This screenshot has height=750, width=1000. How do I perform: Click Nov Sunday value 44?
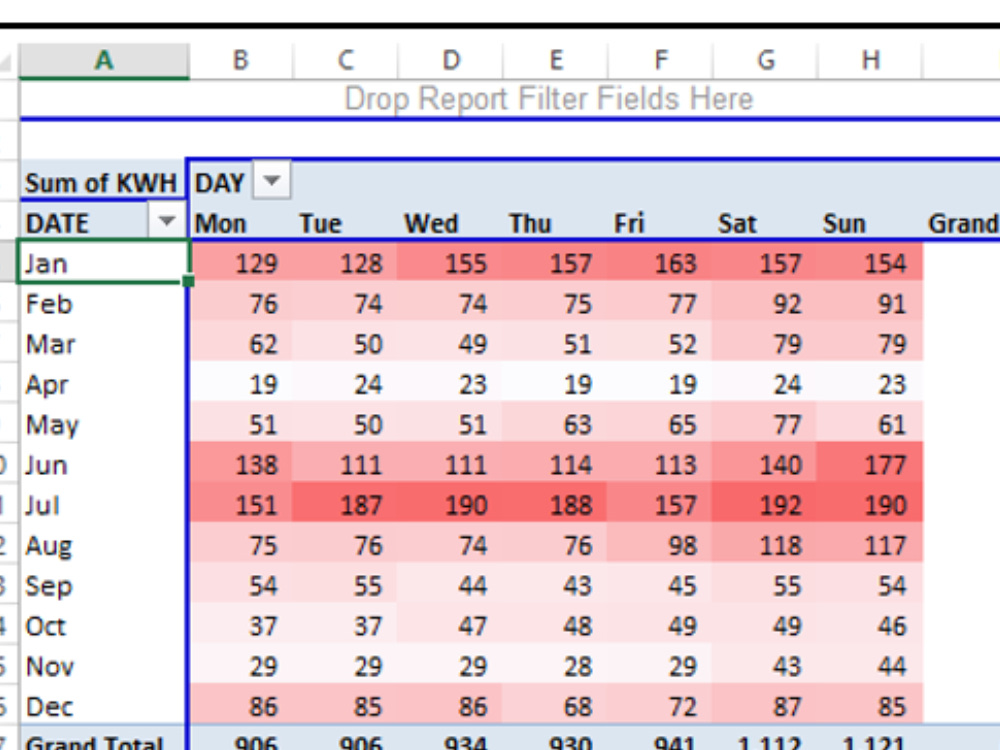[869, 666]
